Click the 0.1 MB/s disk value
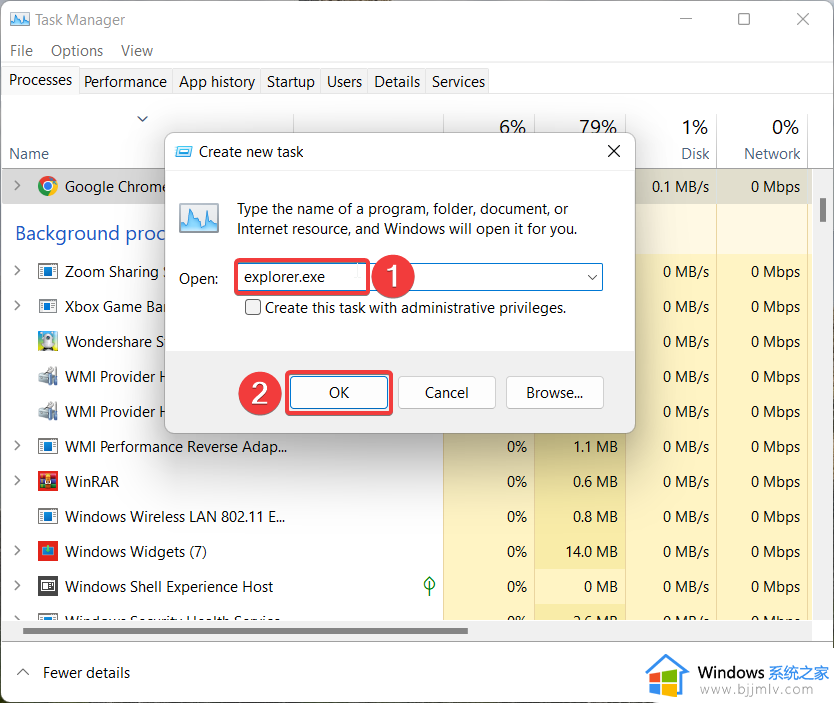 [681, 187]
